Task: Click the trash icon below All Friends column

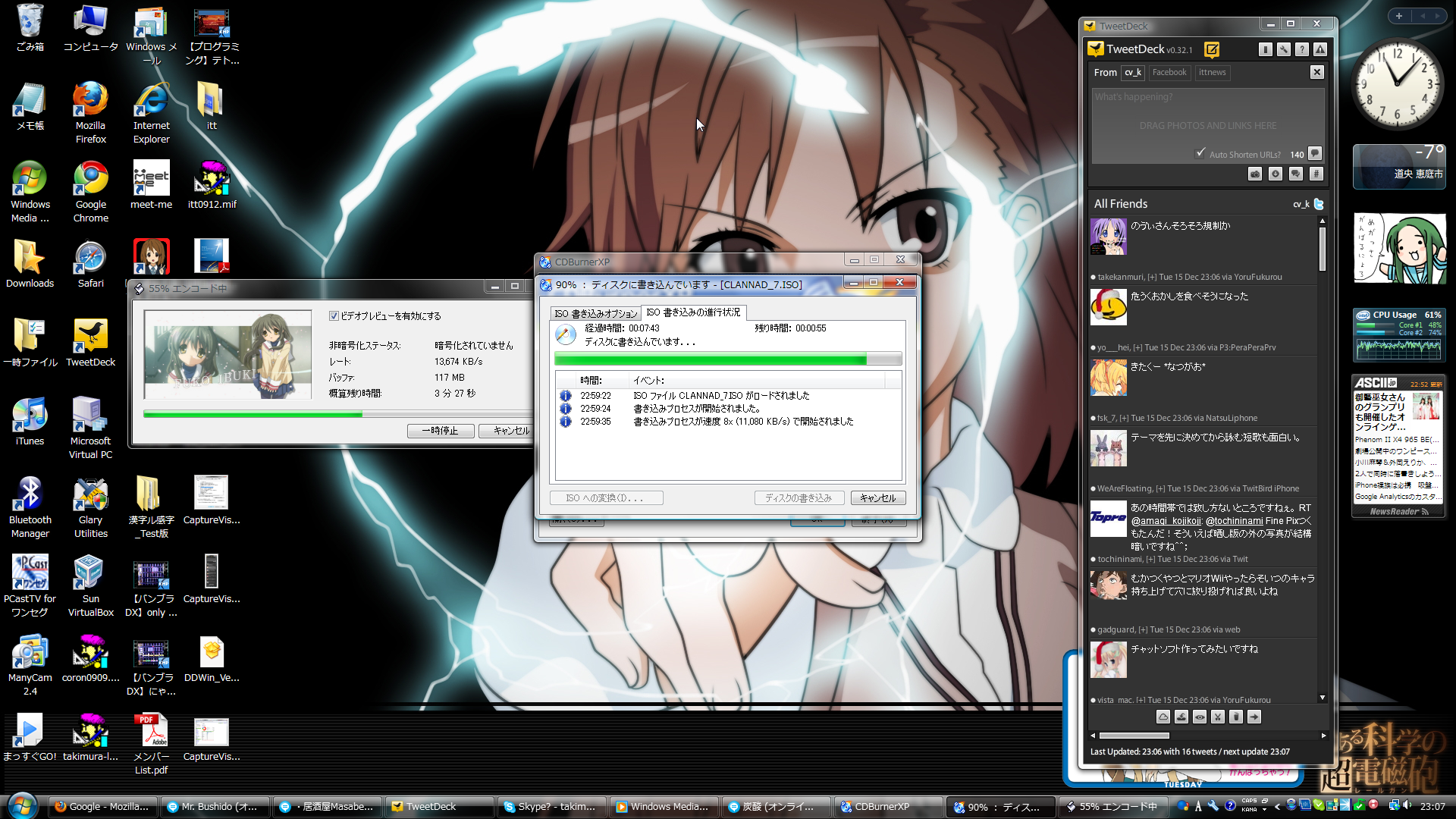Action: [1236, 717]
